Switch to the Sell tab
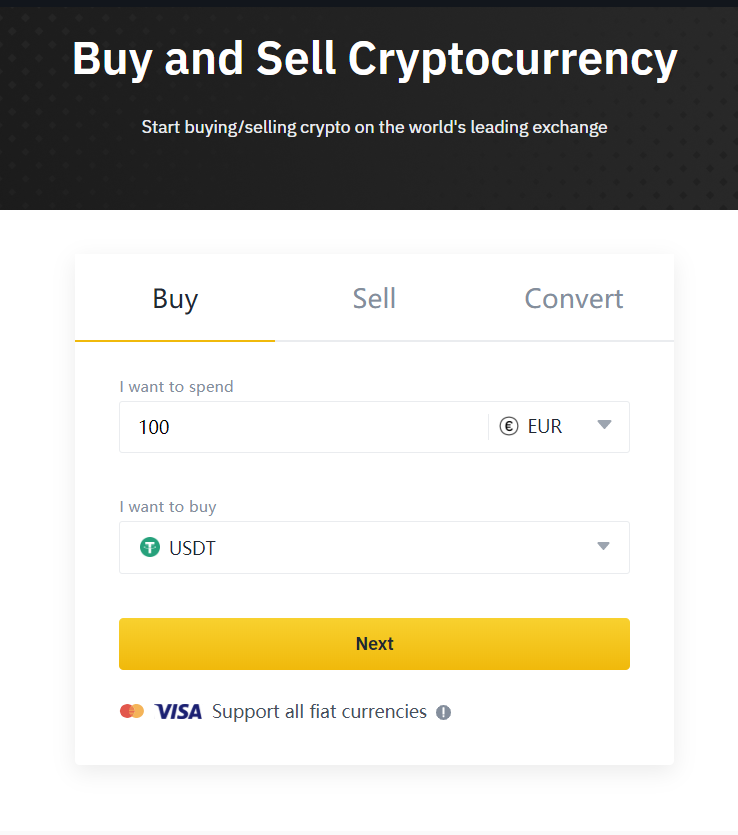The image size is (738, 835). [x=374, y=298]
